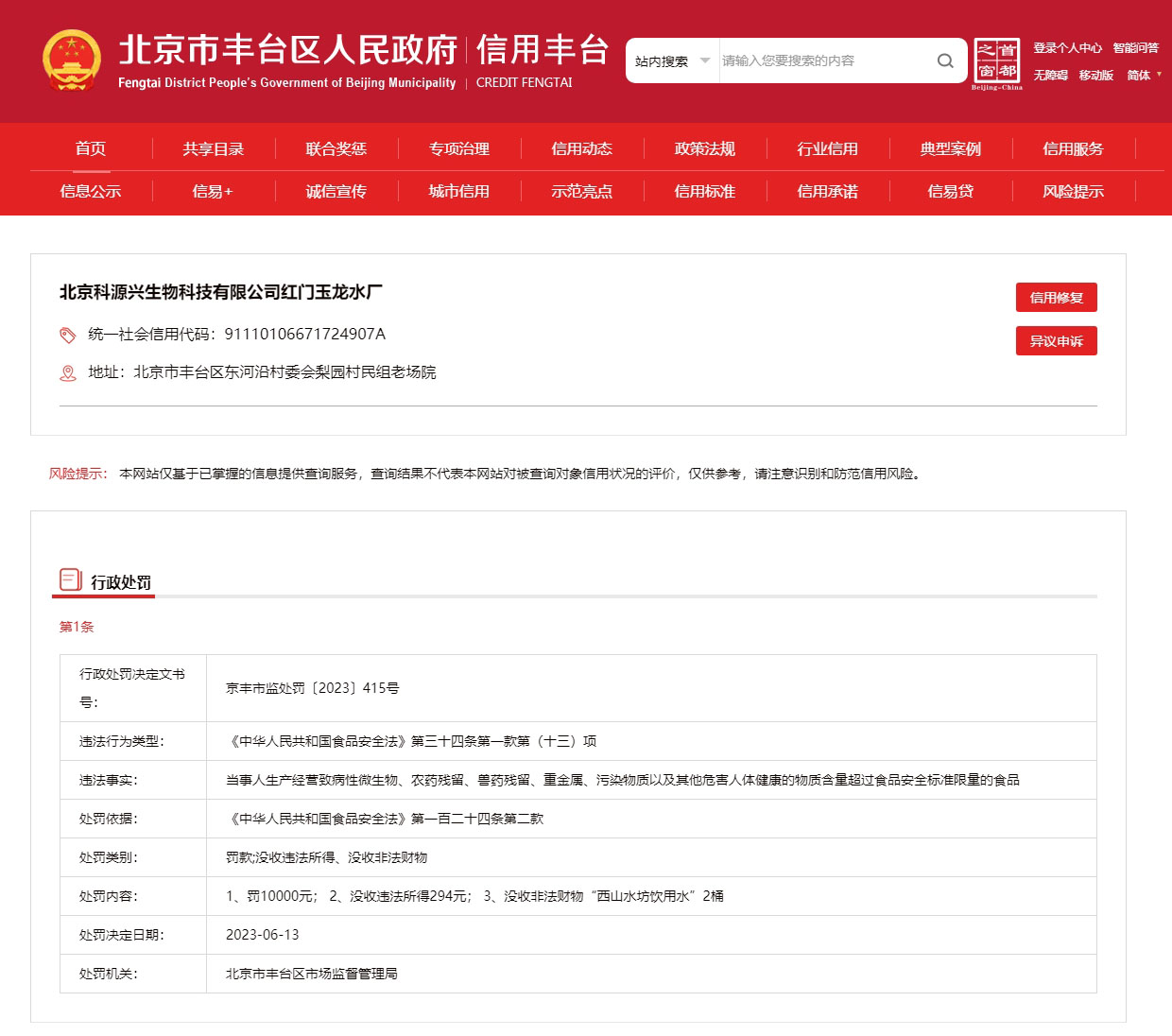Click document number 京丰市监处罚〔2023〕415号
The image size is (1172, 1036).
(x=313, y=688)
